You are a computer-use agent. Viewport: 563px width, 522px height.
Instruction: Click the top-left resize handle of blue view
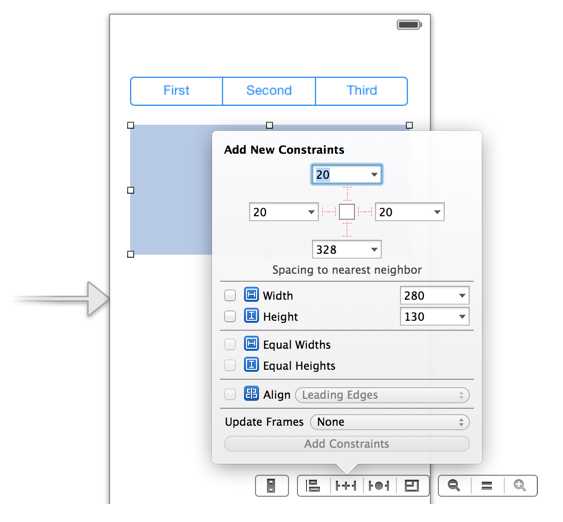(131, 125)
